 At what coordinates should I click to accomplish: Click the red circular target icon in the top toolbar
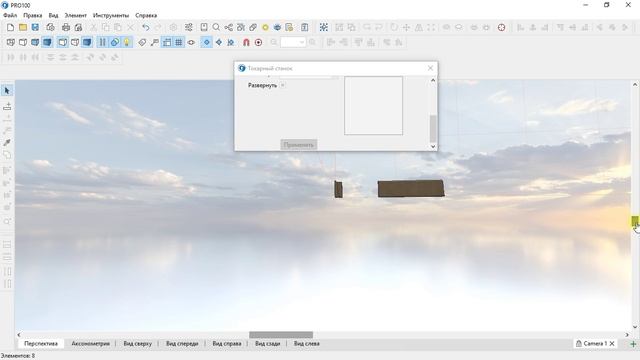tap(502, 27)
